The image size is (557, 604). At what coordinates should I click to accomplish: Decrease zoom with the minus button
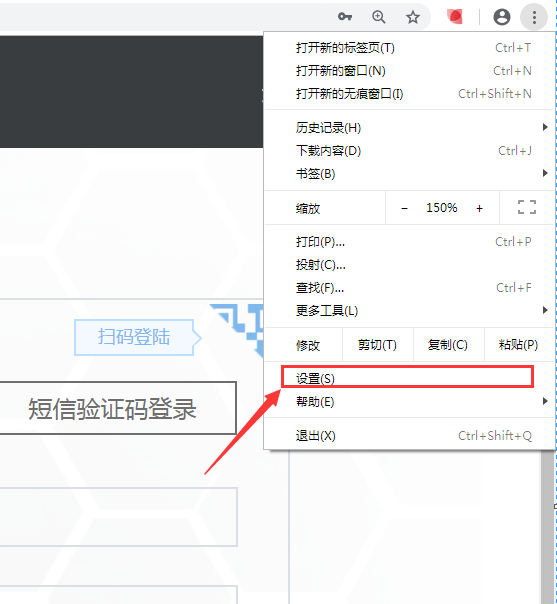pos(404,208)
